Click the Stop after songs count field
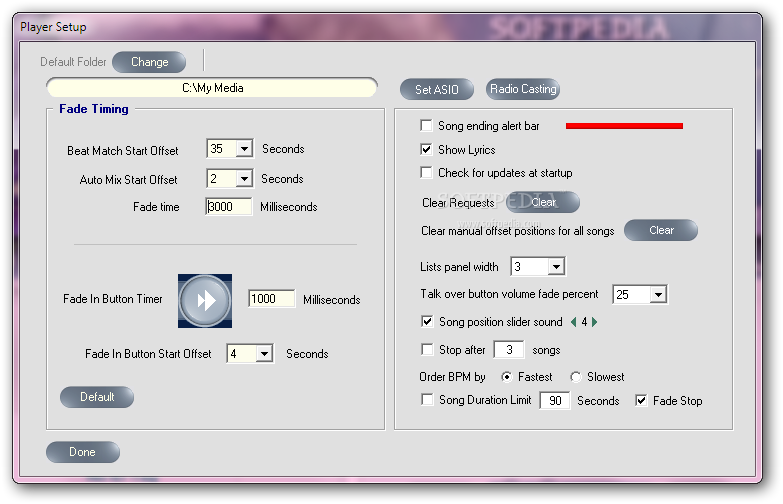The height and width of the screenshot is (504, 783). pyautogui.click(x=509, y=350)
